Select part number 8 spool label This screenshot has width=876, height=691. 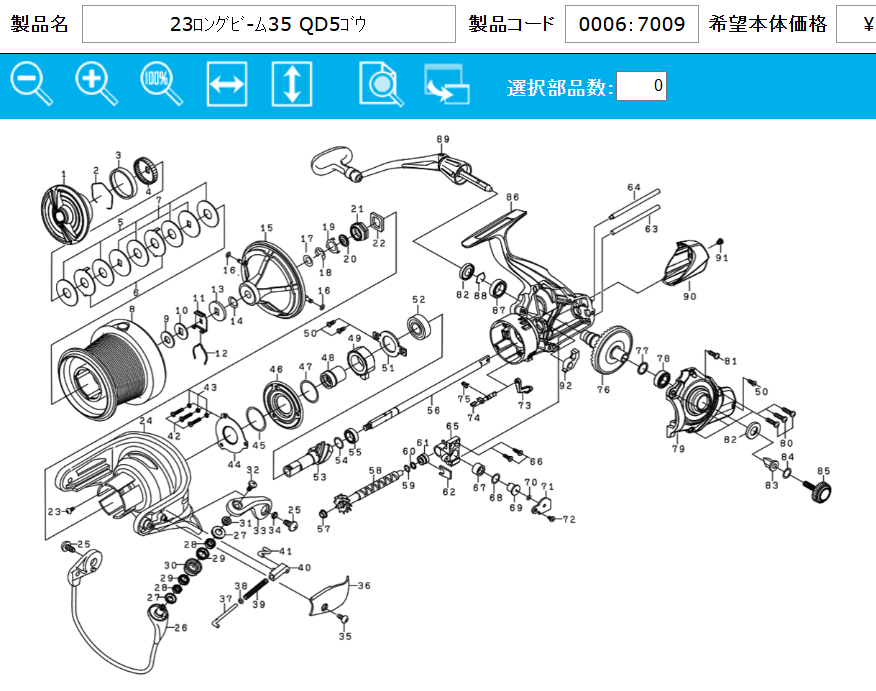(x=132, y=309)
